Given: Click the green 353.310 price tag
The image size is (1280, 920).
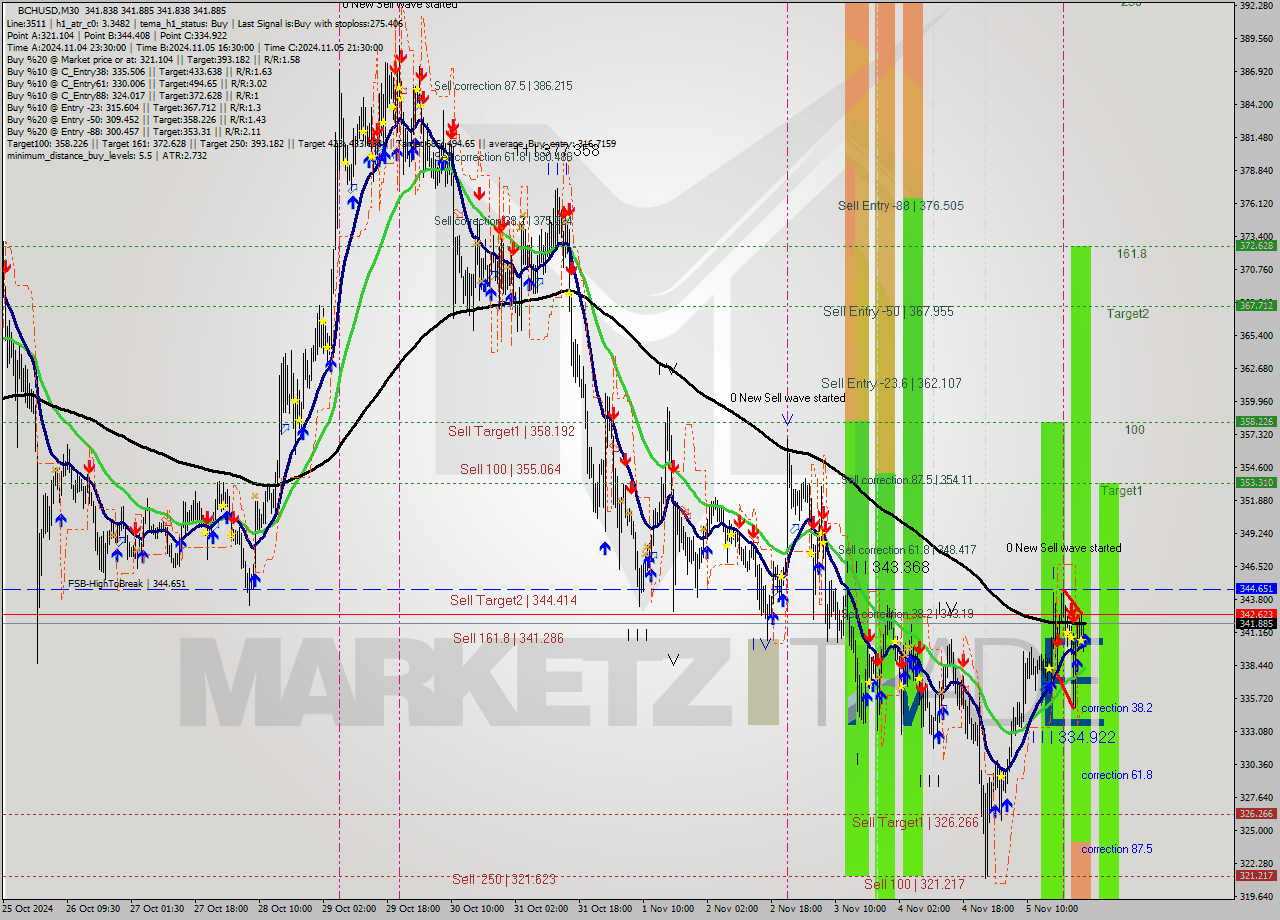Looking at the screenshot, I should tap(1256, 482).
